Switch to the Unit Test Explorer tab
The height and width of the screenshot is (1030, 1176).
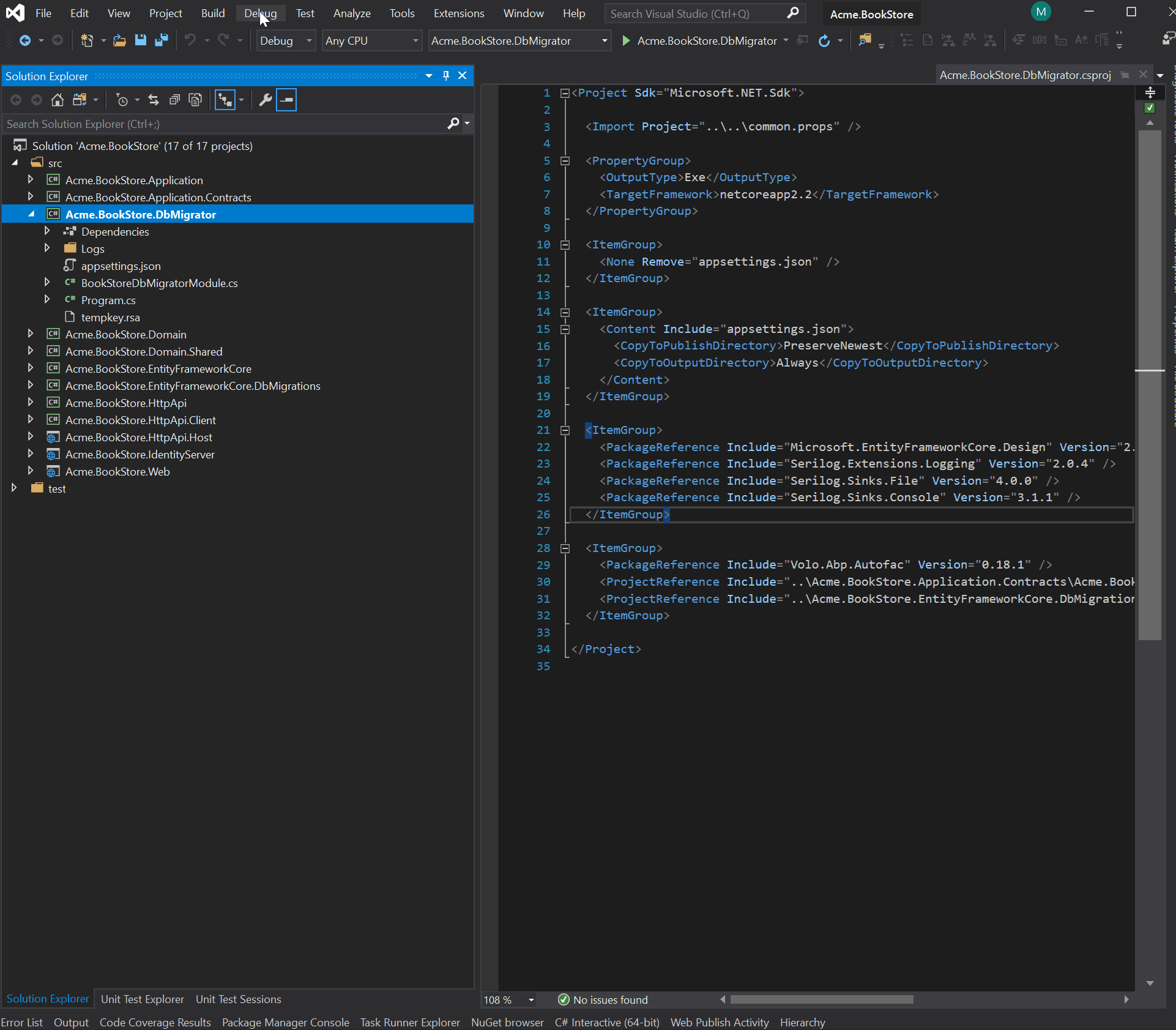[x=142, y=999]
